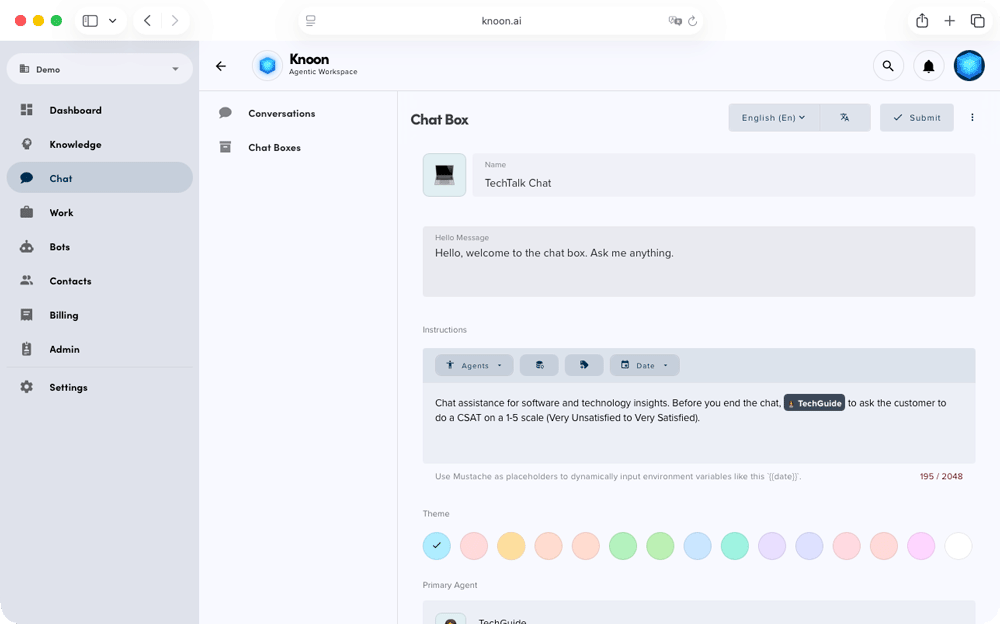The height and width of the screenshot is (624, 1000).
Task: Open the Conversations section
Action: [281, 114]
